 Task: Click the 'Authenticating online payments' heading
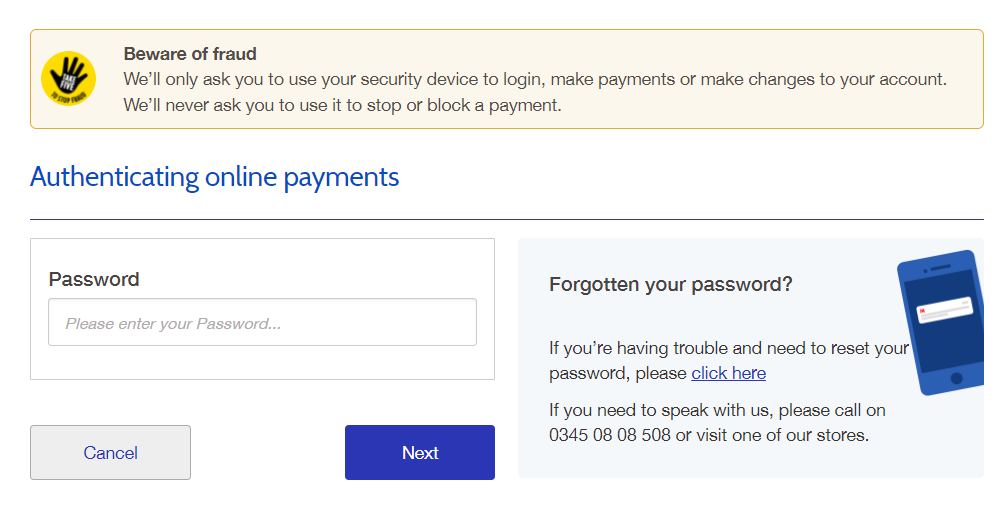(x=214, y=177)
